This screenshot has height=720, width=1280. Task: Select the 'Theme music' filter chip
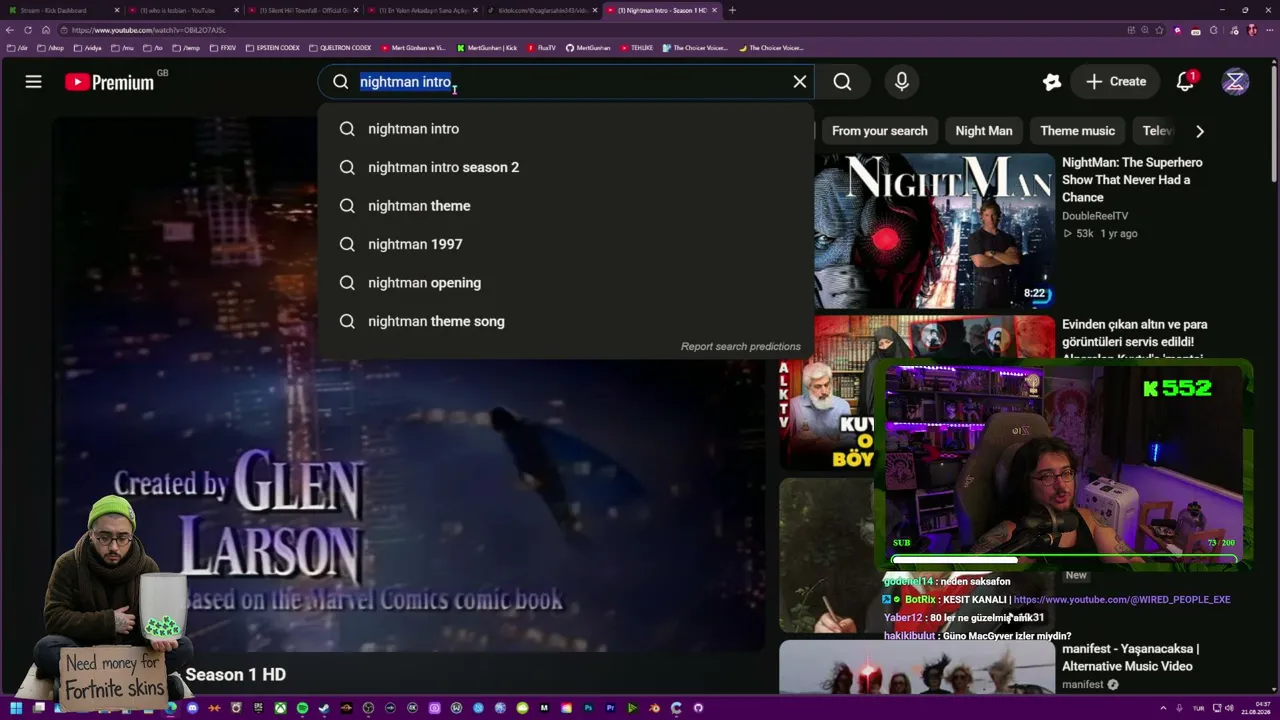click(x=1077, y=131)
